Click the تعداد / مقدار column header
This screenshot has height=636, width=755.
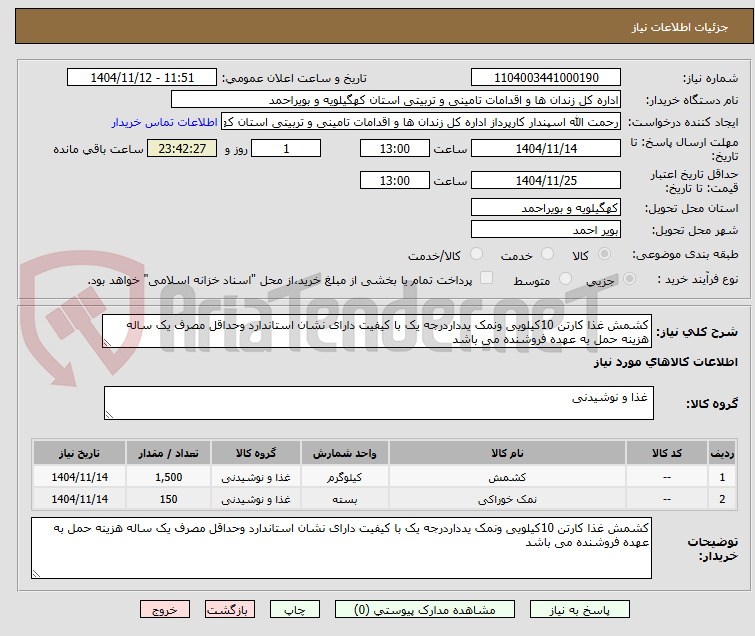169,453
